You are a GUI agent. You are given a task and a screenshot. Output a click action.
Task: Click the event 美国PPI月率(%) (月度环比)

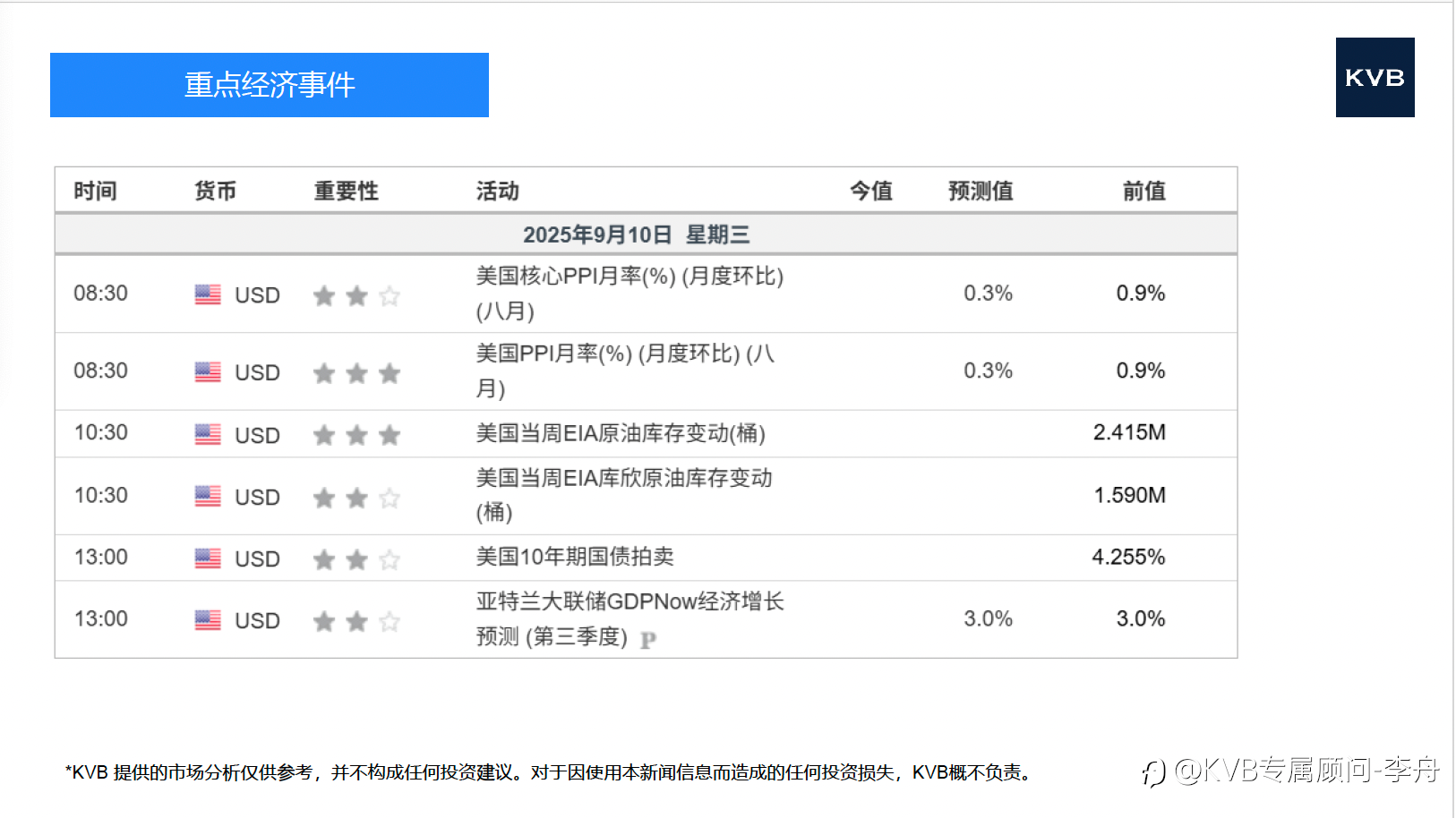[625, 371]
